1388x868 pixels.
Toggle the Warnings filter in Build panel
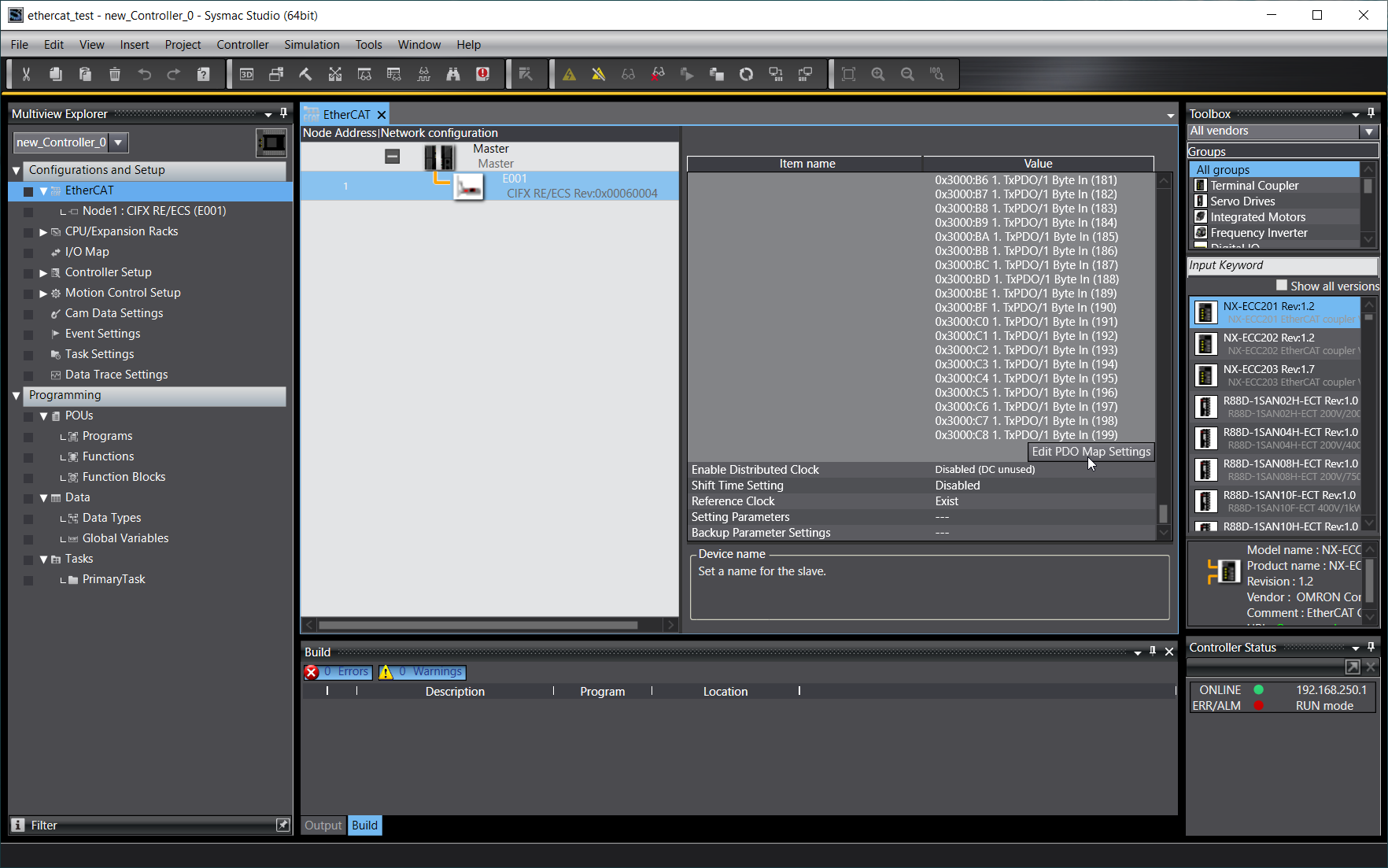tap(422, 672)
